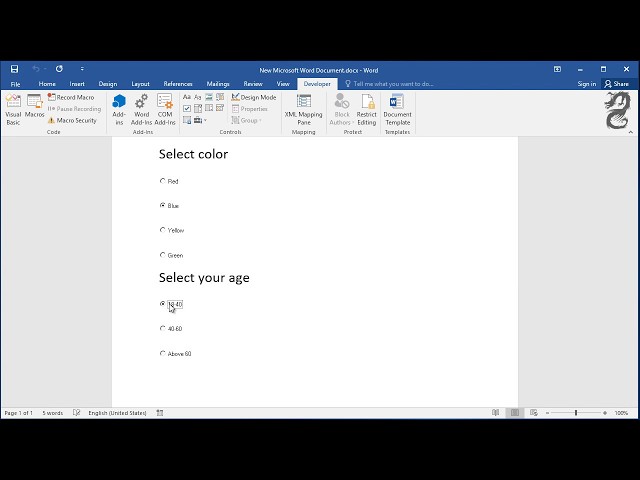
Task: Insert a Date Picker content control
Action: click(220, 108)
